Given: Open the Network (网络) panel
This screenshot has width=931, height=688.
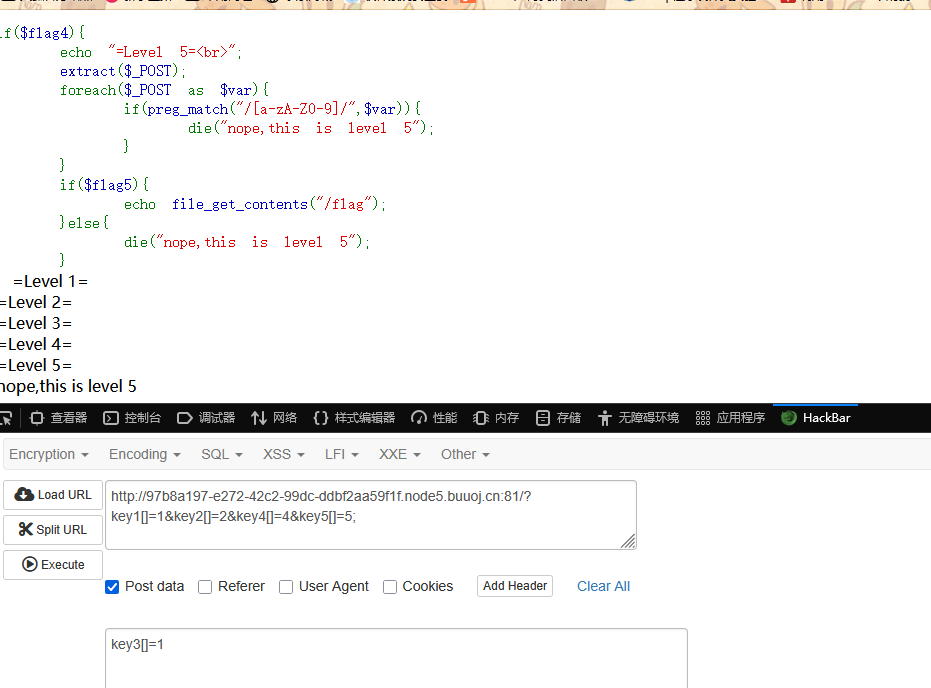Looking at the screenshot, I should 274,418.
